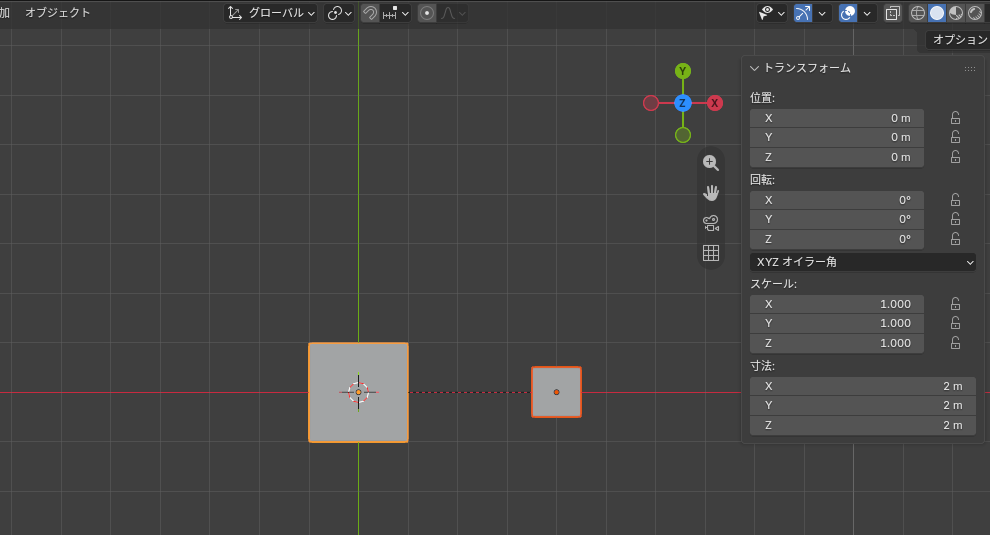Click the 寸法 Y field
This screenshot has height=535, width=990.
[x=862, y=406]
